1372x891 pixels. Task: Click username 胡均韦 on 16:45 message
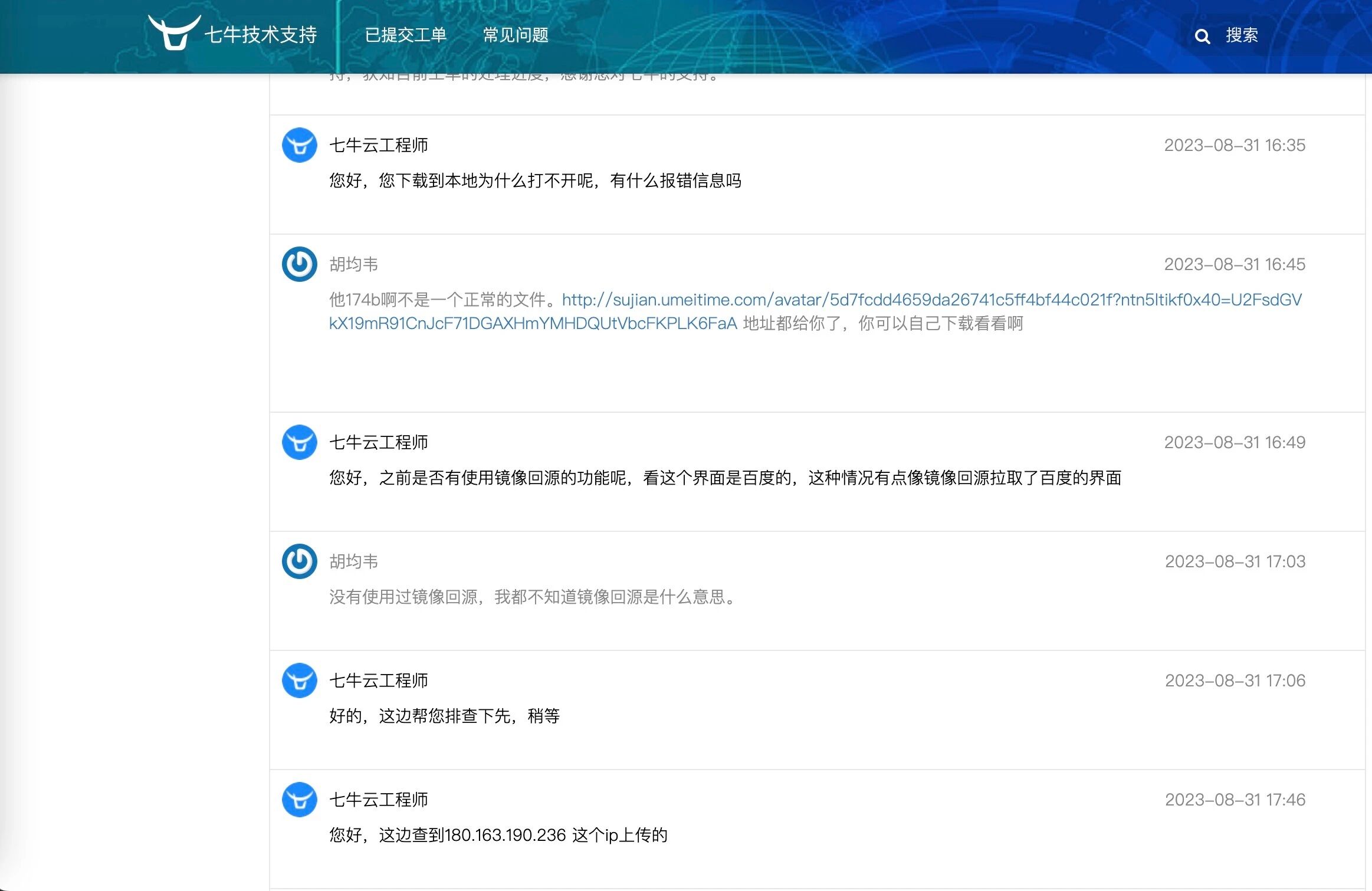click(x=353, y=264)
